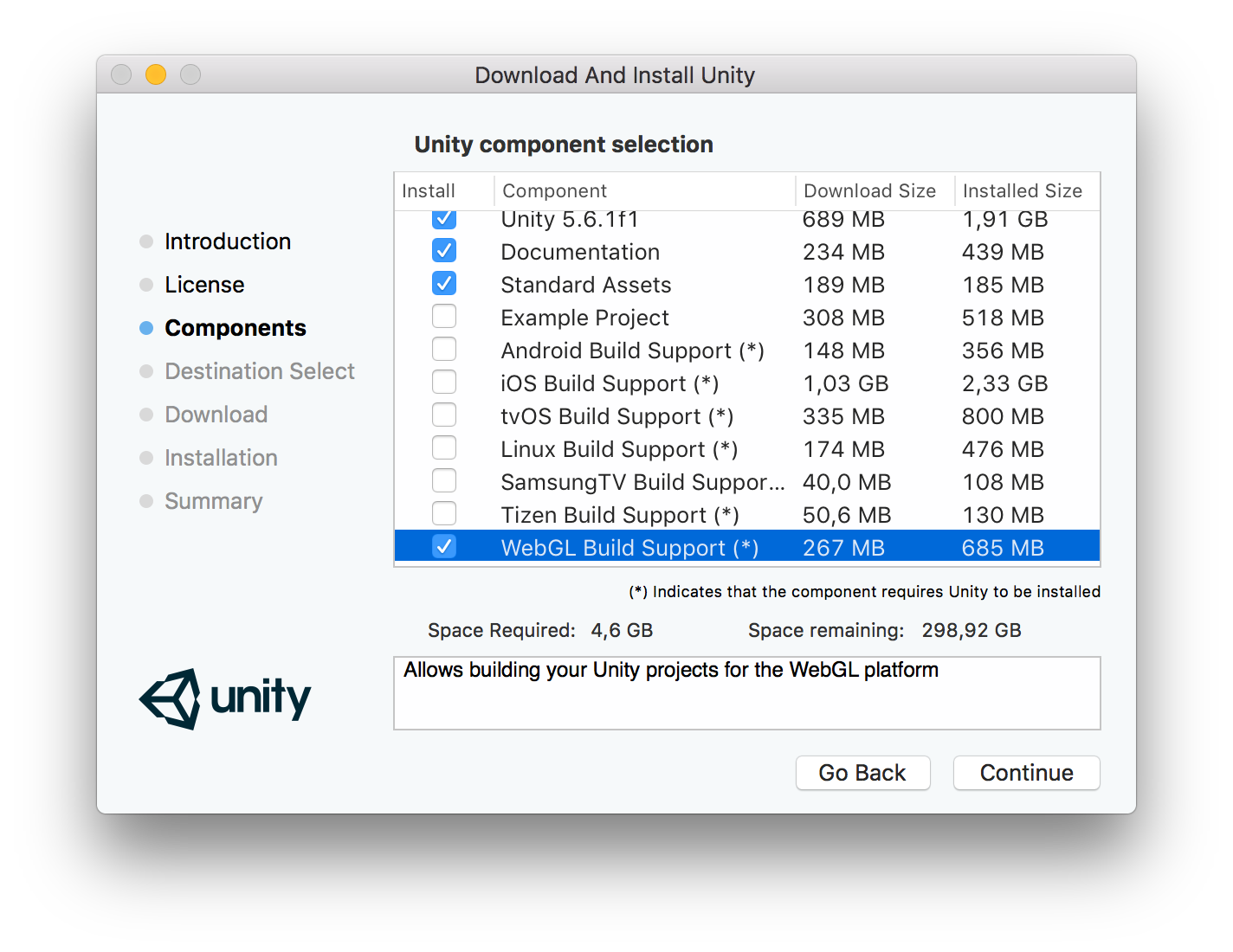Viewport: 1233px width, 952px height.
Task: Click the "Components" step in the sidebar
Action: [236, 328]
